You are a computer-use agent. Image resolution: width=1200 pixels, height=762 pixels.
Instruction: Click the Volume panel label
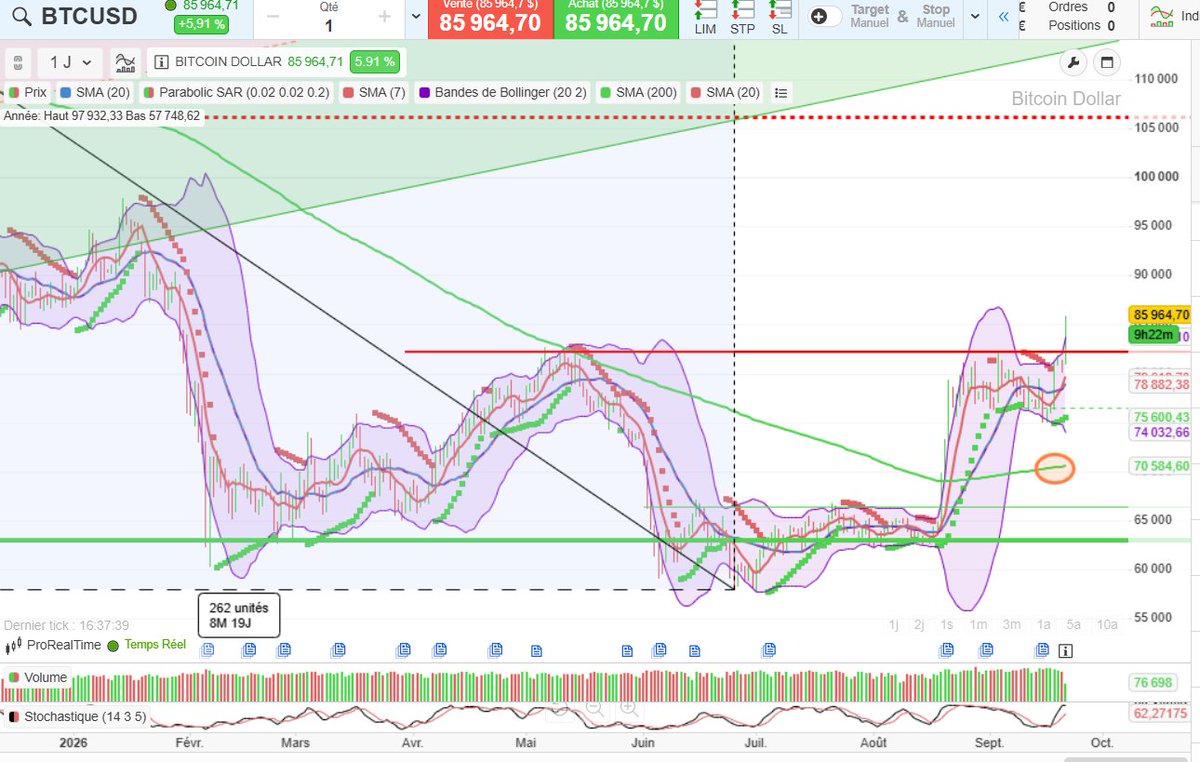[37, 678]
